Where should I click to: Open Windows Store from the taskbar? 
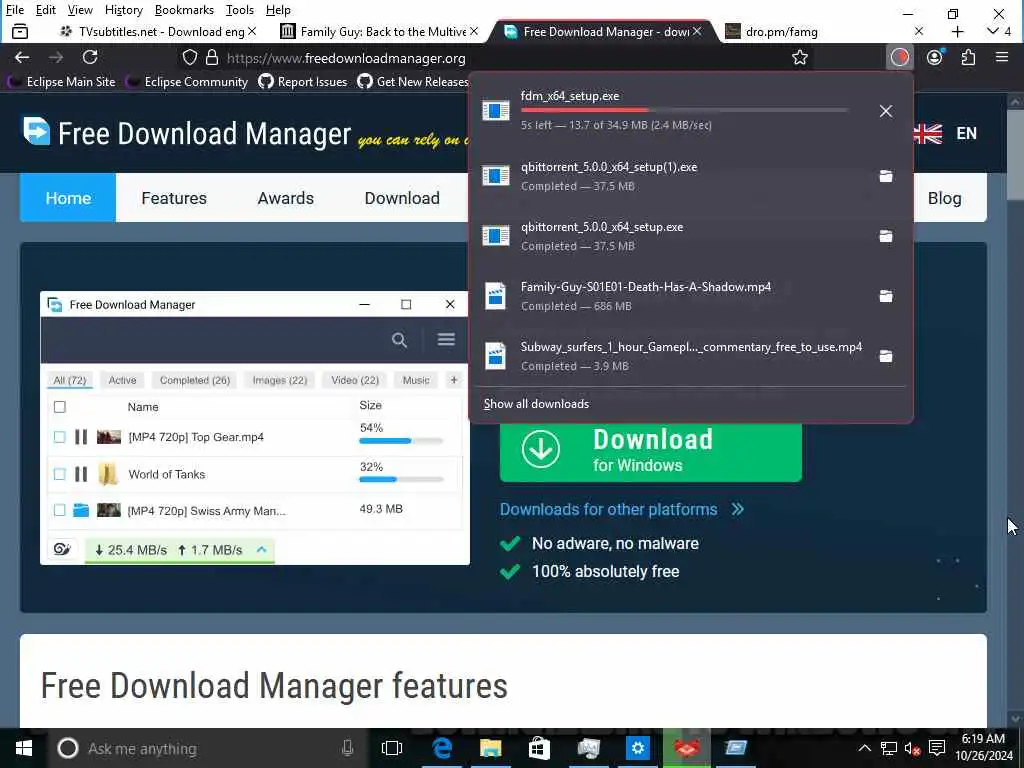[x=539, y=748]
